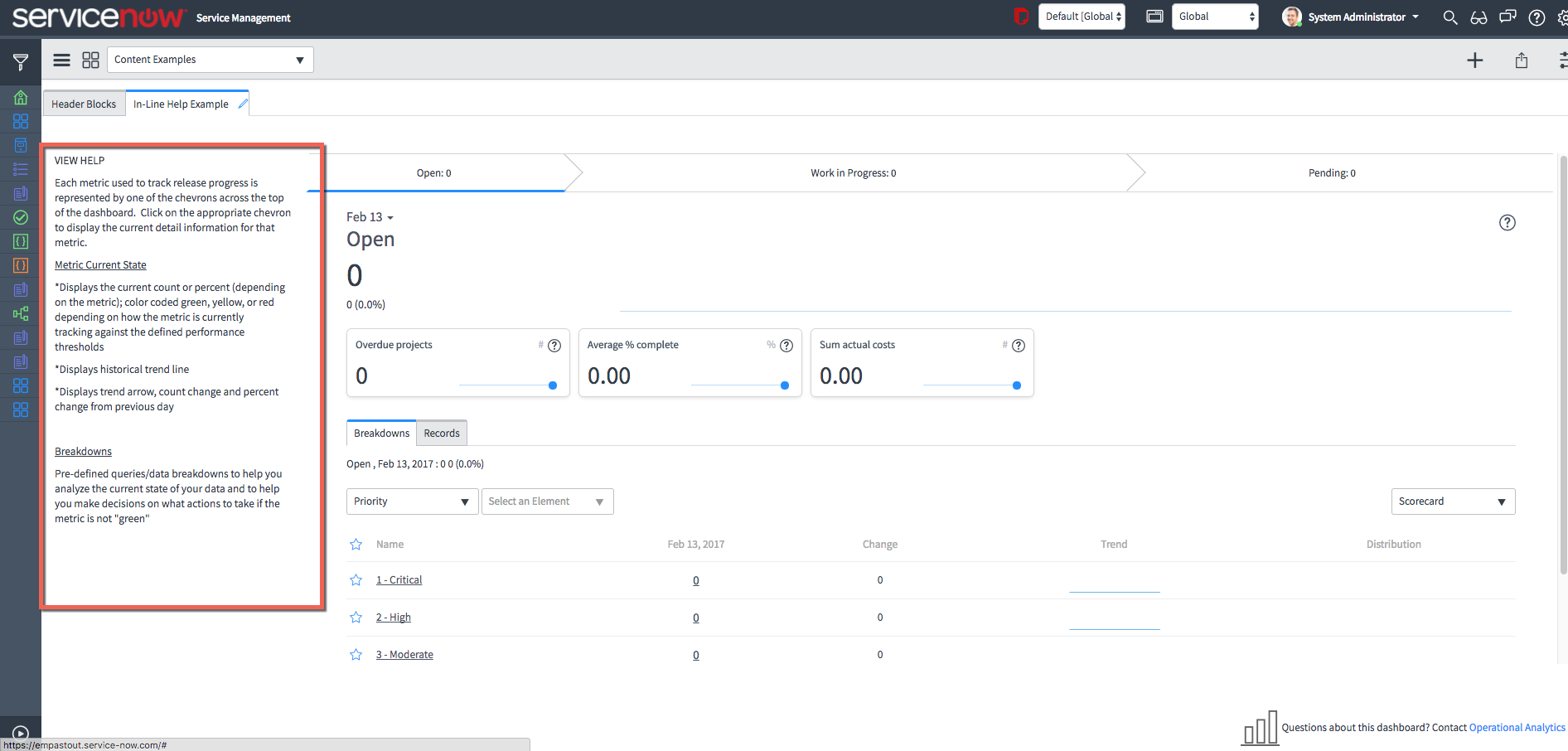Toggle the star next to 3 - Moderate
1568x751 pixels.
point(356,654)
